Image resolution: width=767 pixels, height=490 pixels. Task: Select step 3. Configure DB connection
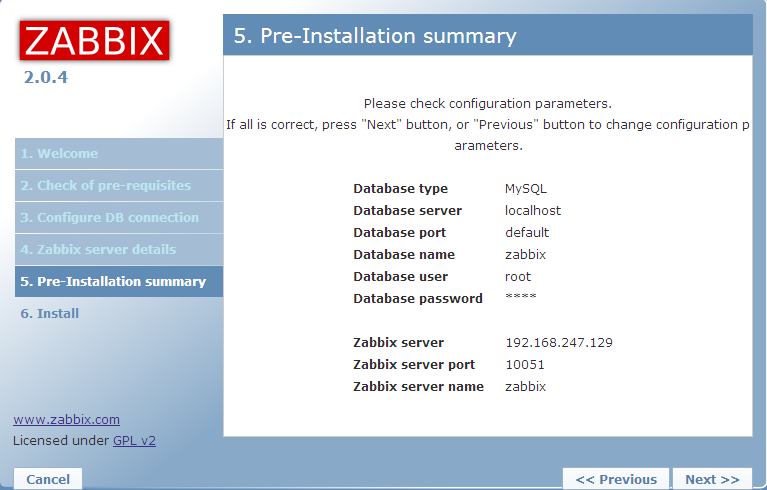(x=119, y=218)
